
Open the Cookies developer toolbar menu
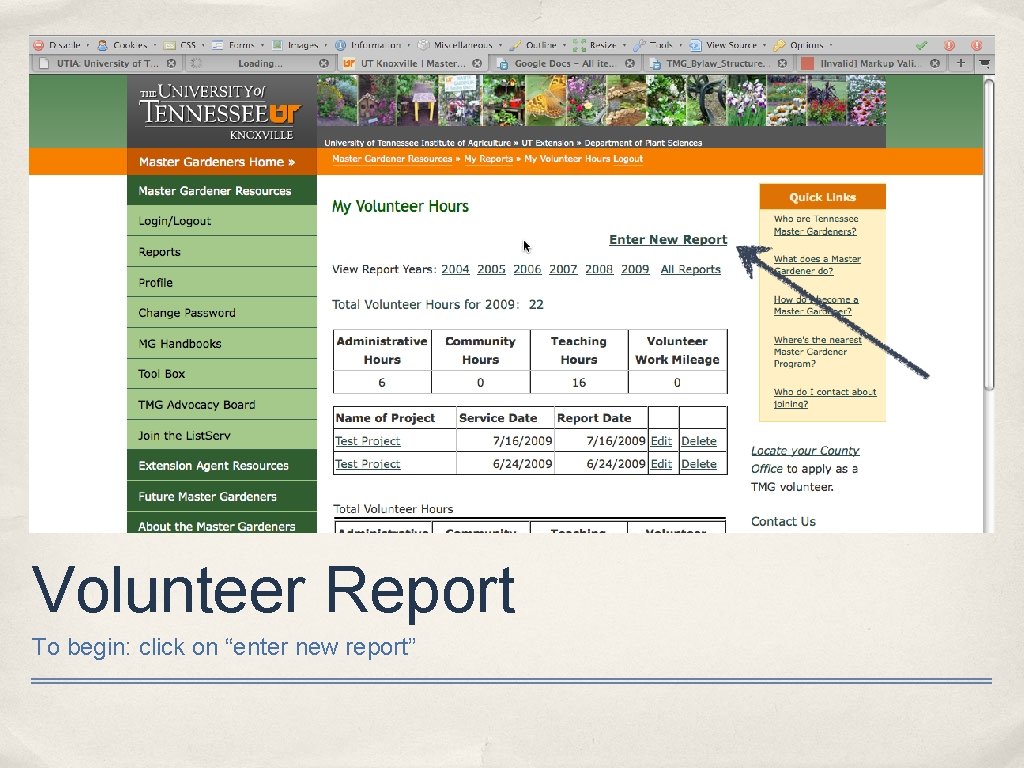pyautogui.click(x=127, y=45)
